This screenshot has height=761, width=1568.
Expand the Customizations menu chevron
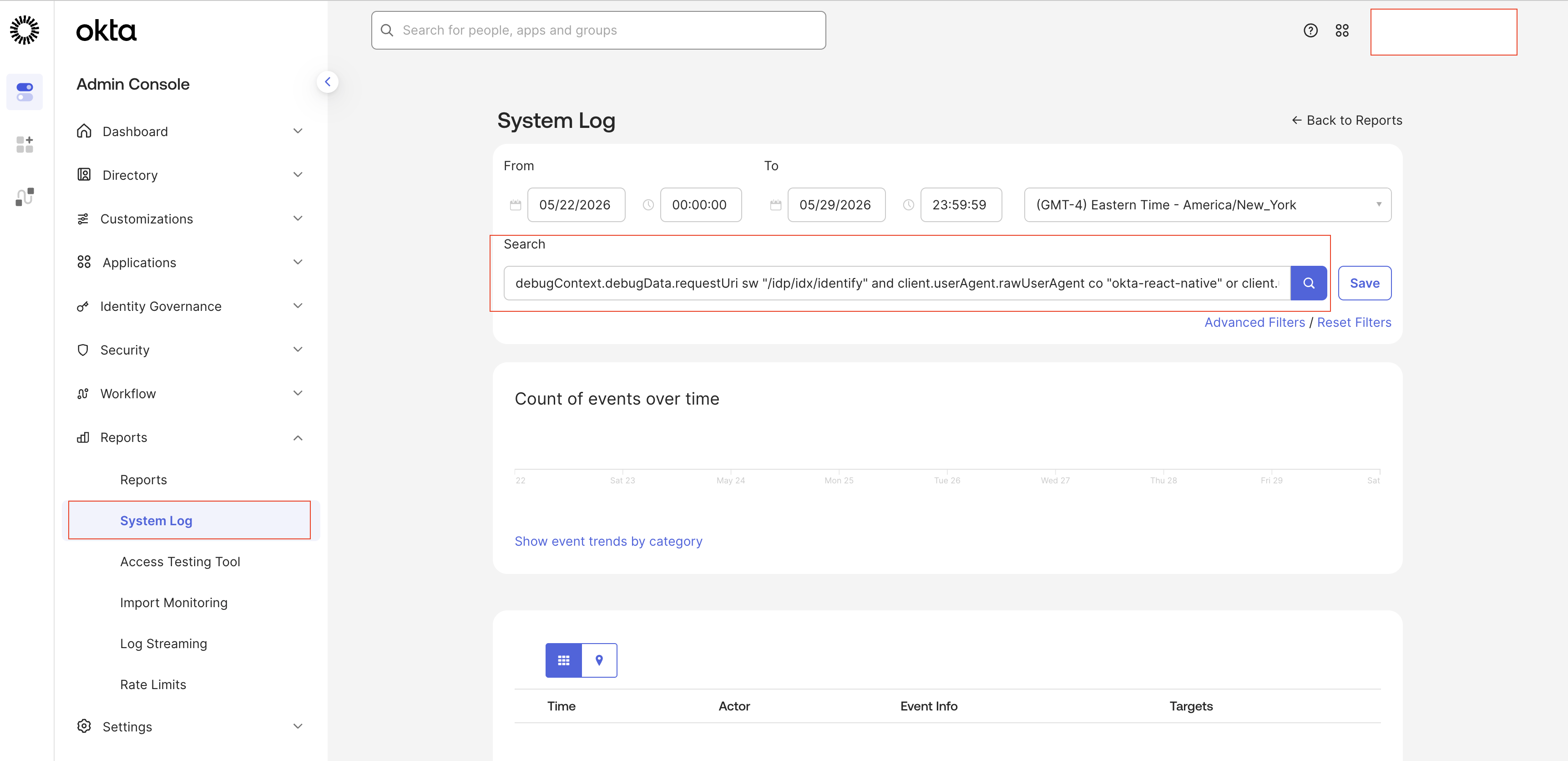pos(298,218)
